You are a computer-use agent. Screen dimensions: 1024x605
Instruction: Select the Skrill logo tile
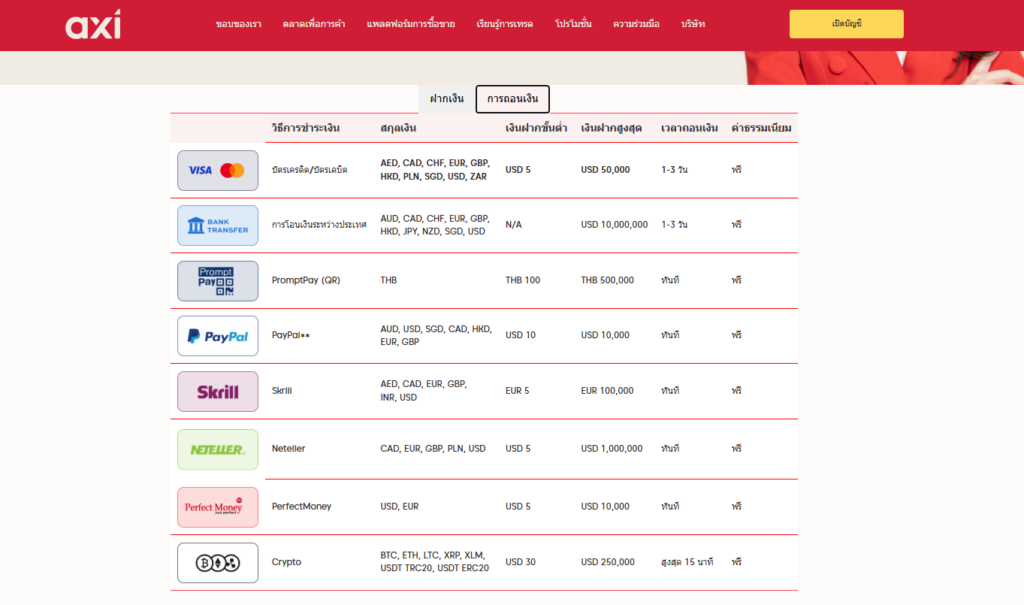[x=217, y=391]
